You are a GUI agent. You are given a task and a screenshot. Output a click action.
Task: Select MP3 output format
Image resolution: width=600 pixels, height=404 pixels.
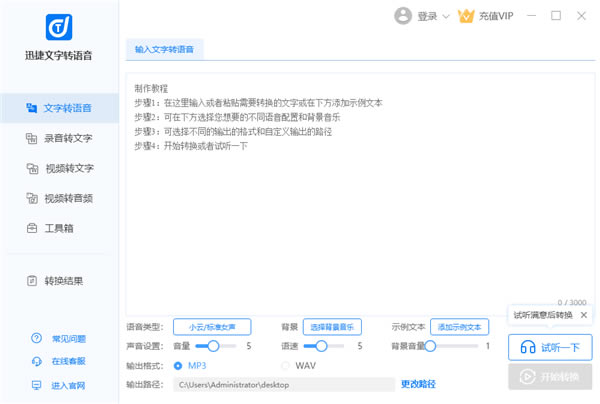coord(178,366)
